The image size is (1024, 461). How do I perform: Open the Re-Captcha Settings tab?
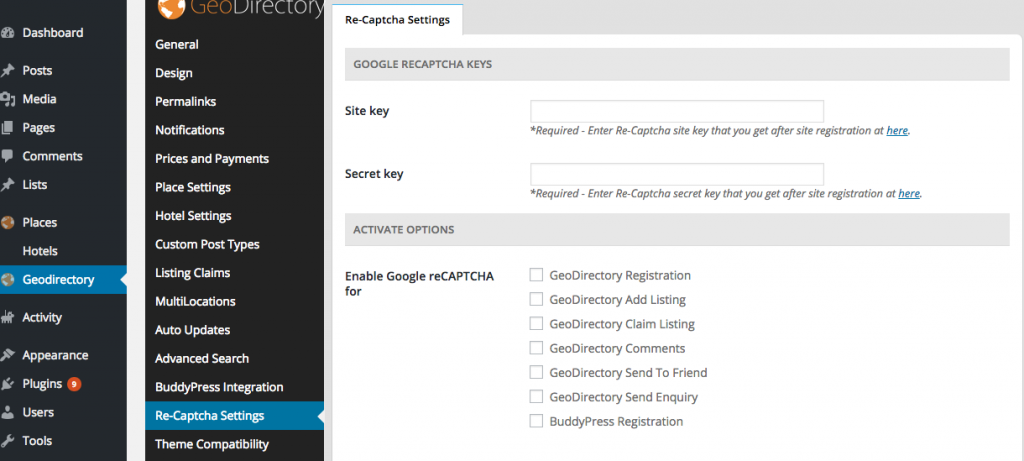pos(397,20)
